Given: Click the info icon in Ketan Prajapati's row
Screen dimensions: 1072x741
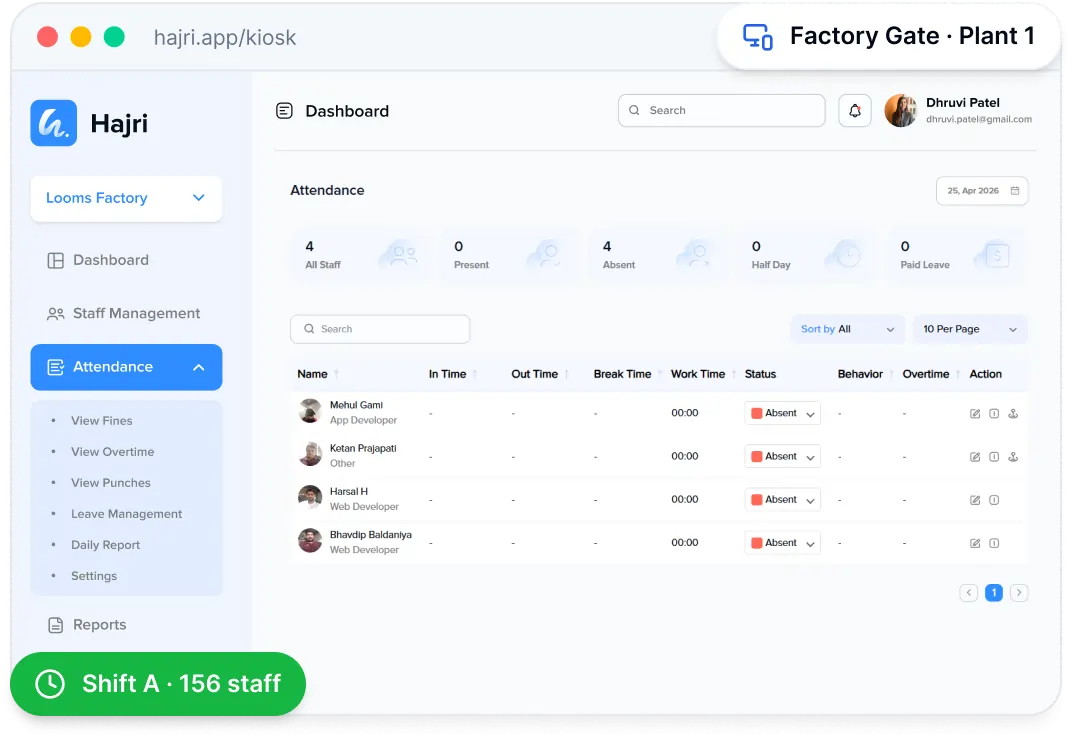Looking at the screenshot, I should (x=994, y=457).
